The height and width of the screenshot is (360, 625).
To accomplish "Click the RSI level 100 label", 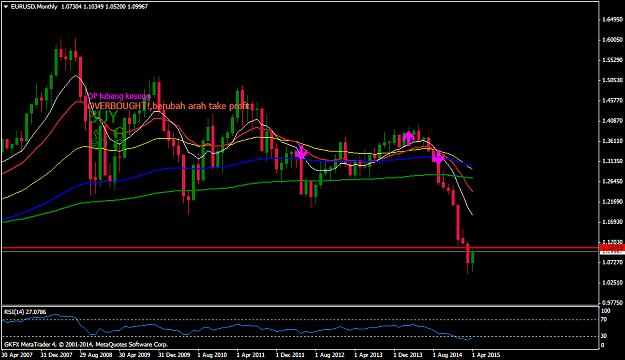I will point(605,311).
